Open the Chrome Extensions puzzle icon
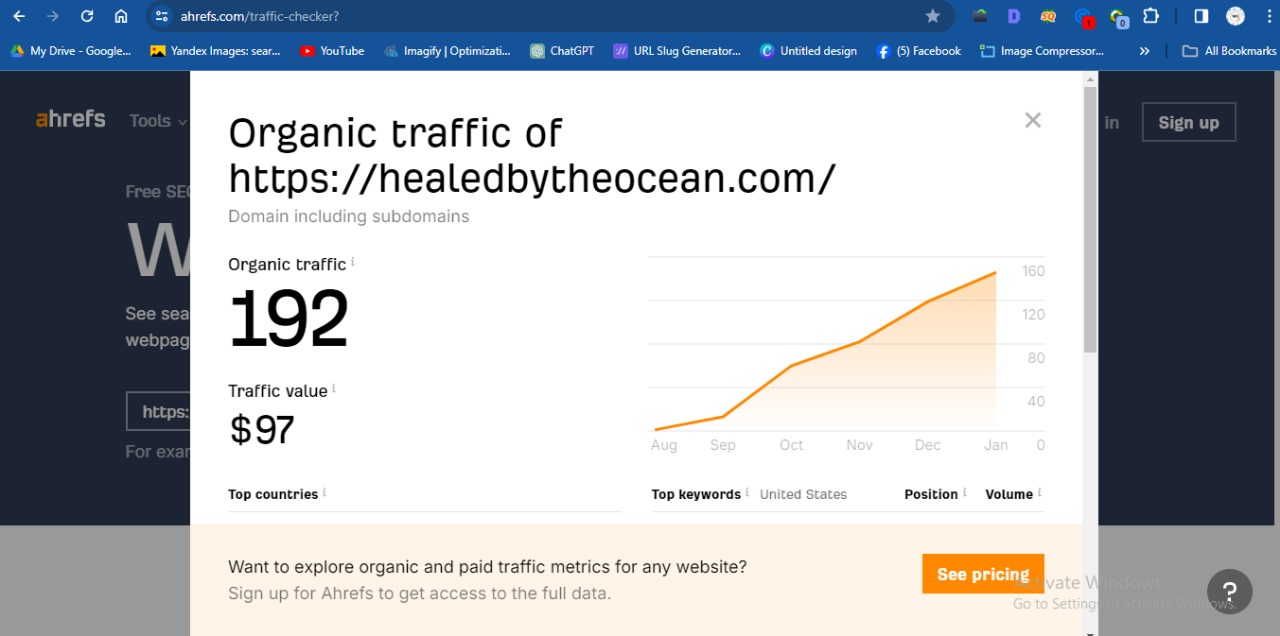 pos(1151,16)
